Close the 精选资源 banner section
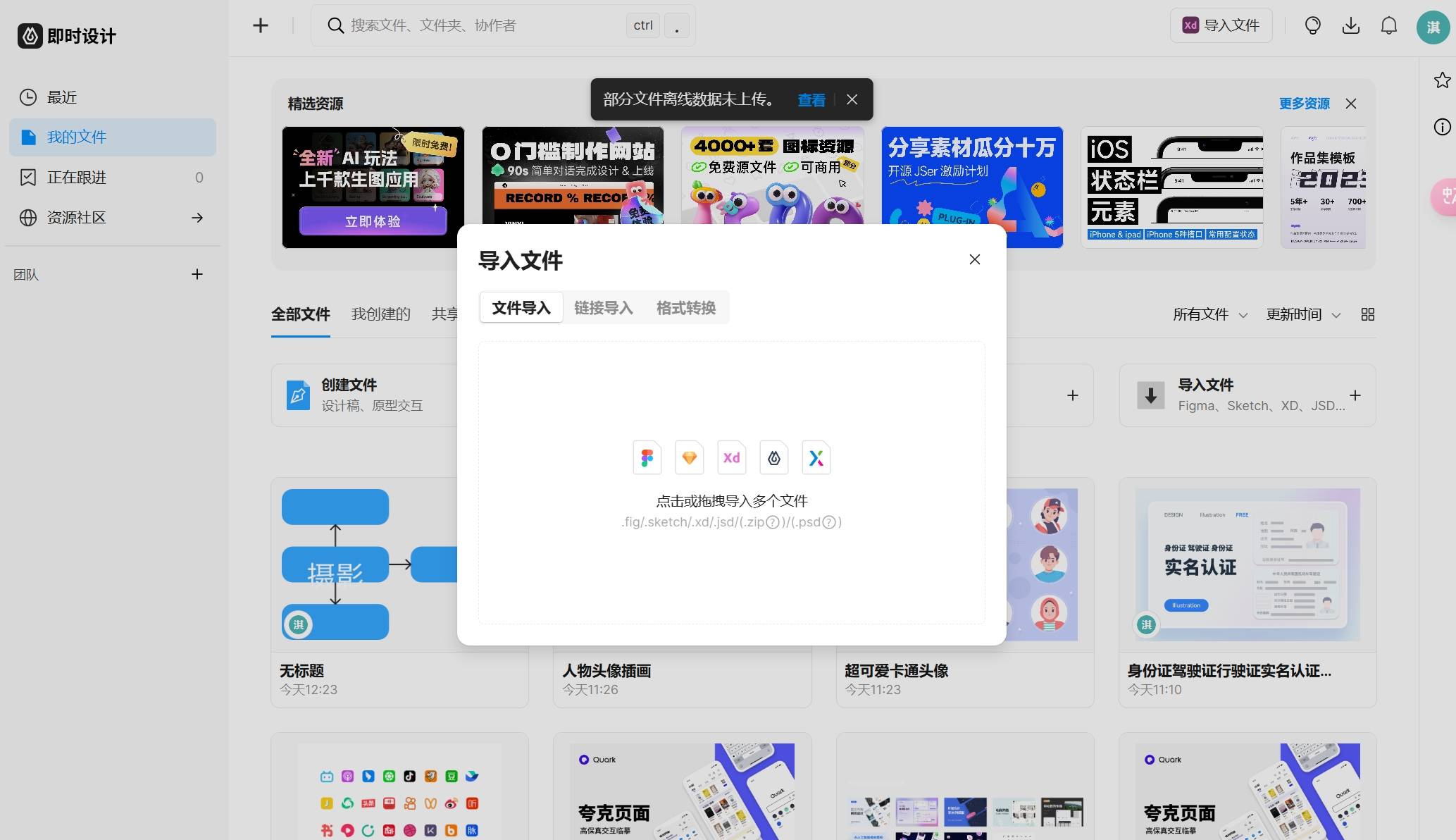The width and height of the screenshot is (1456, 840). click(1350, 104)
